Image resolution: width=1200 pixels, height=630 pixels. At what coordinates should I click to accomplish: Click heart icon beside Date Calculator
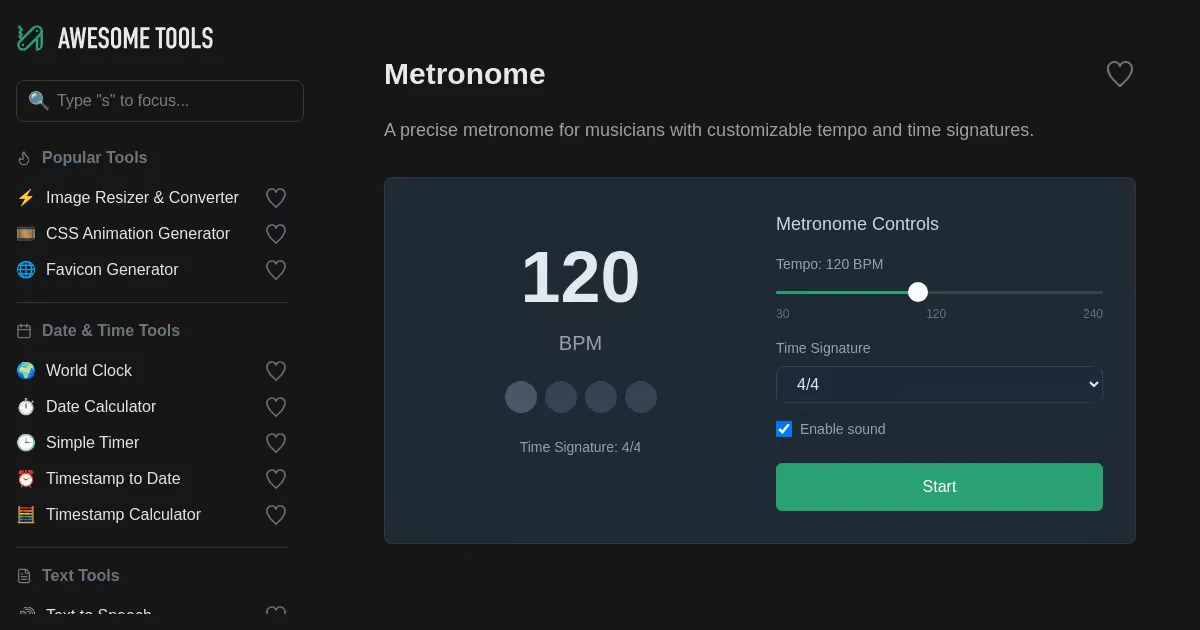click(x=276, y=407)
